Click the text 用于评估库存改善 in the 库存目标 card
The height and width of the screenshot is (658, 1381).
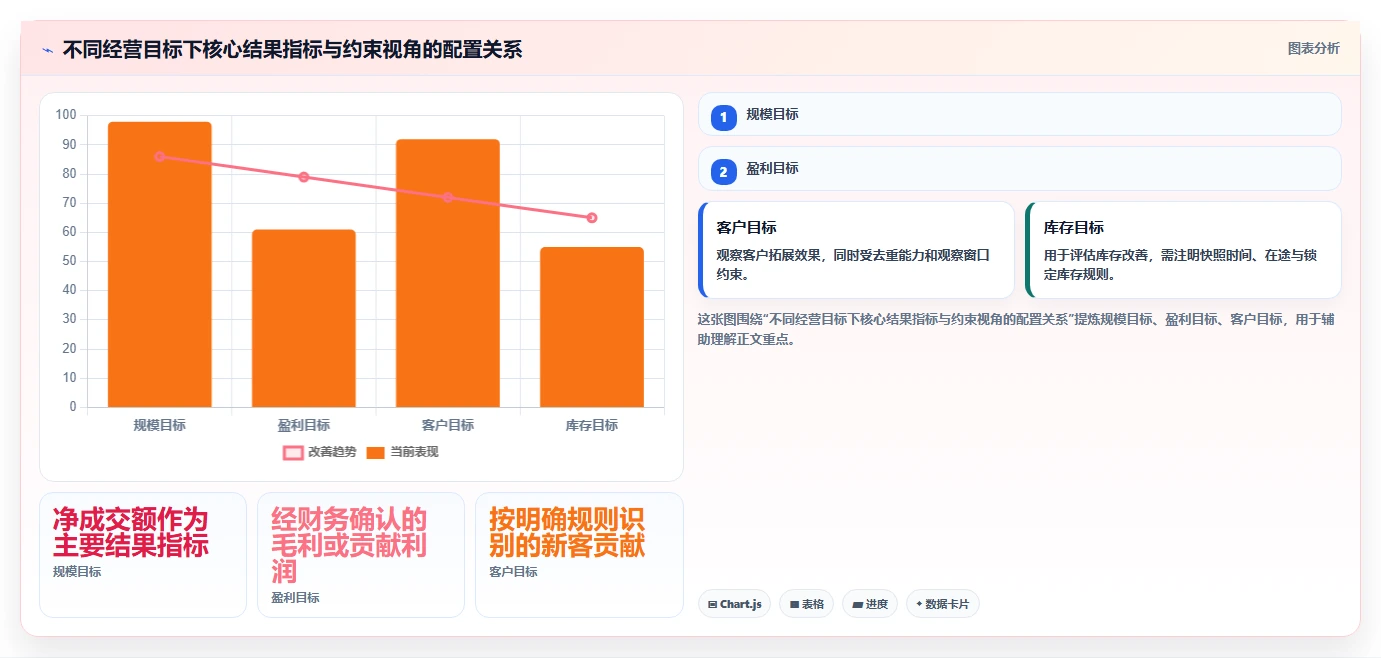point(1095,255)
